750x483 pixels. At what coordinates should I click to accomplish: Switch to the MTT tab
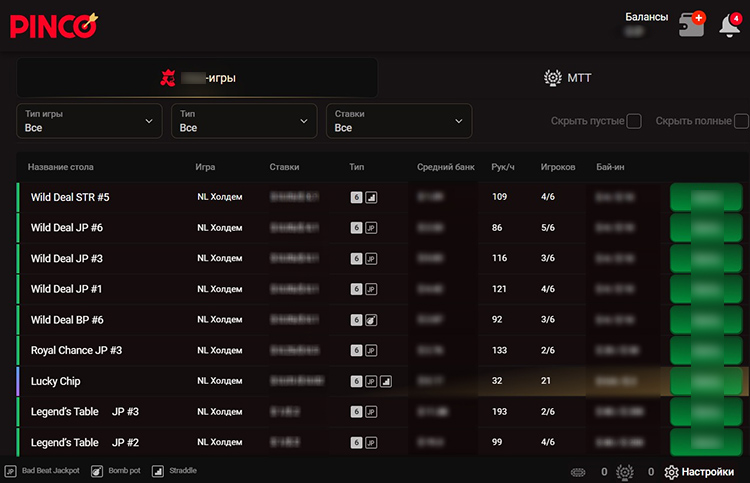(565, 78)
